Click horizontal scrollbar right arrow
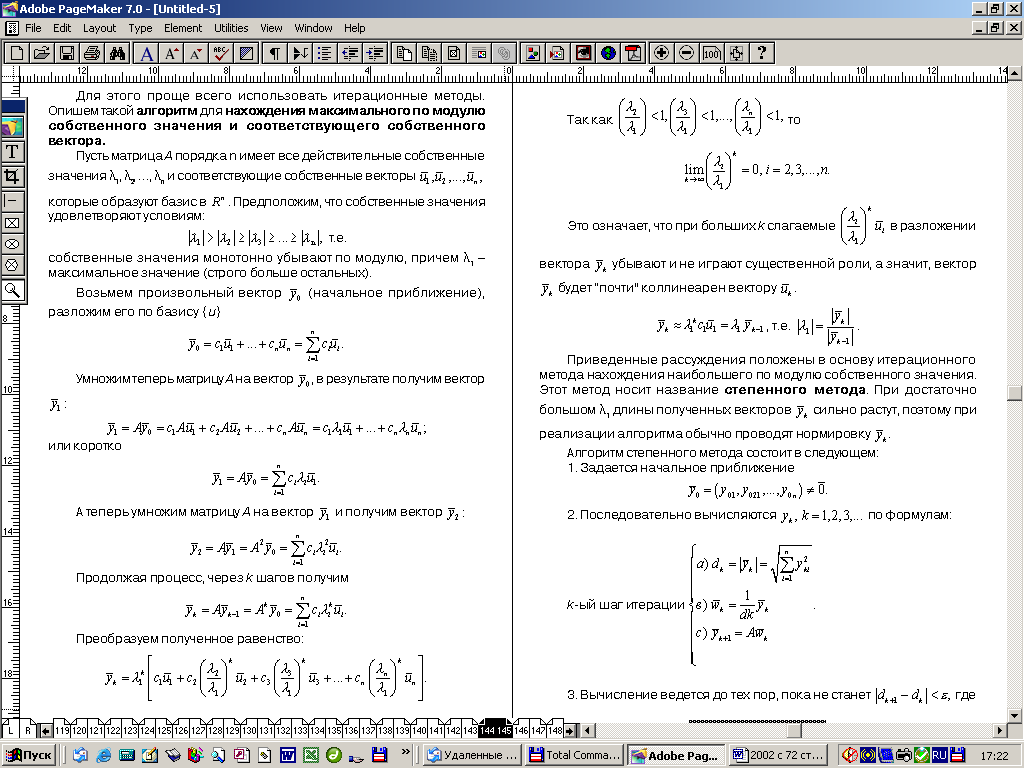The image size is (1024, 768). pos(1000,730)
